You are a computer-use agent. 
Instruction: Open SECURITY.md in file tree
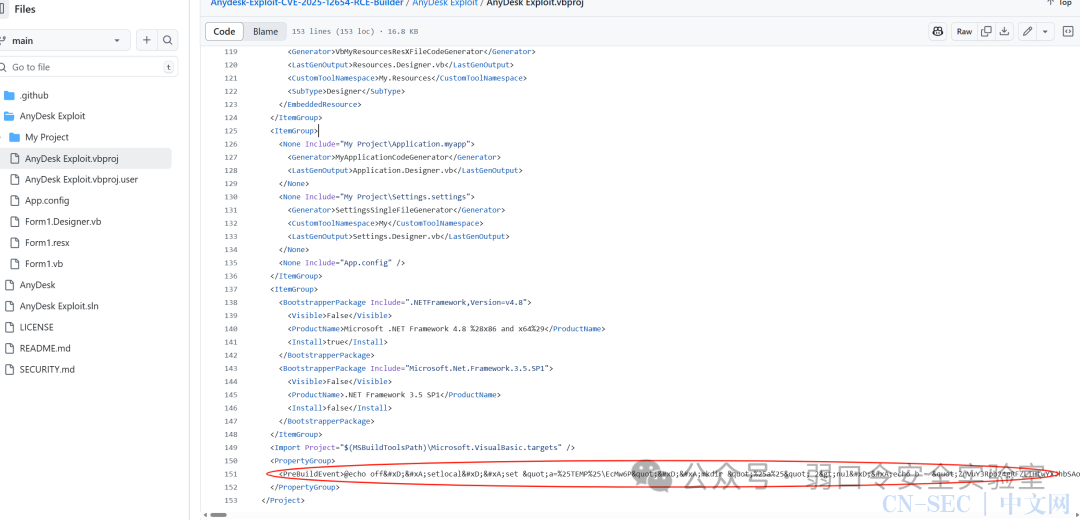47,369
